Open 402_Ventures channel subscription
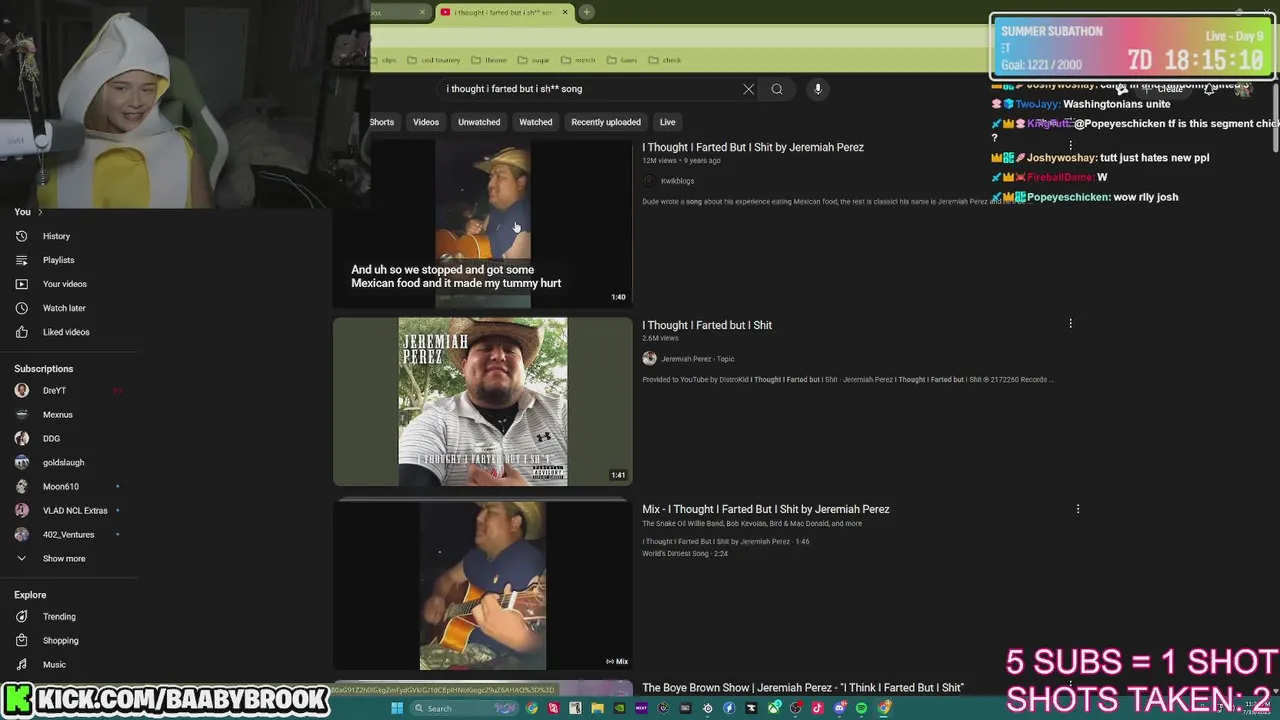Screen dimensions: 1280x720 tap(68, 535)
